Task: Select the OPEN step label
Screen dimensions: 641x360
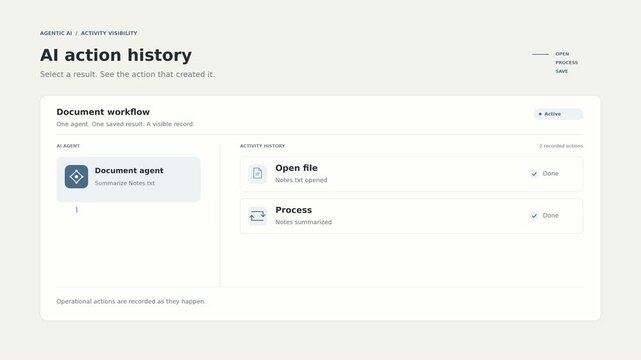Action: tap(562, 54)
